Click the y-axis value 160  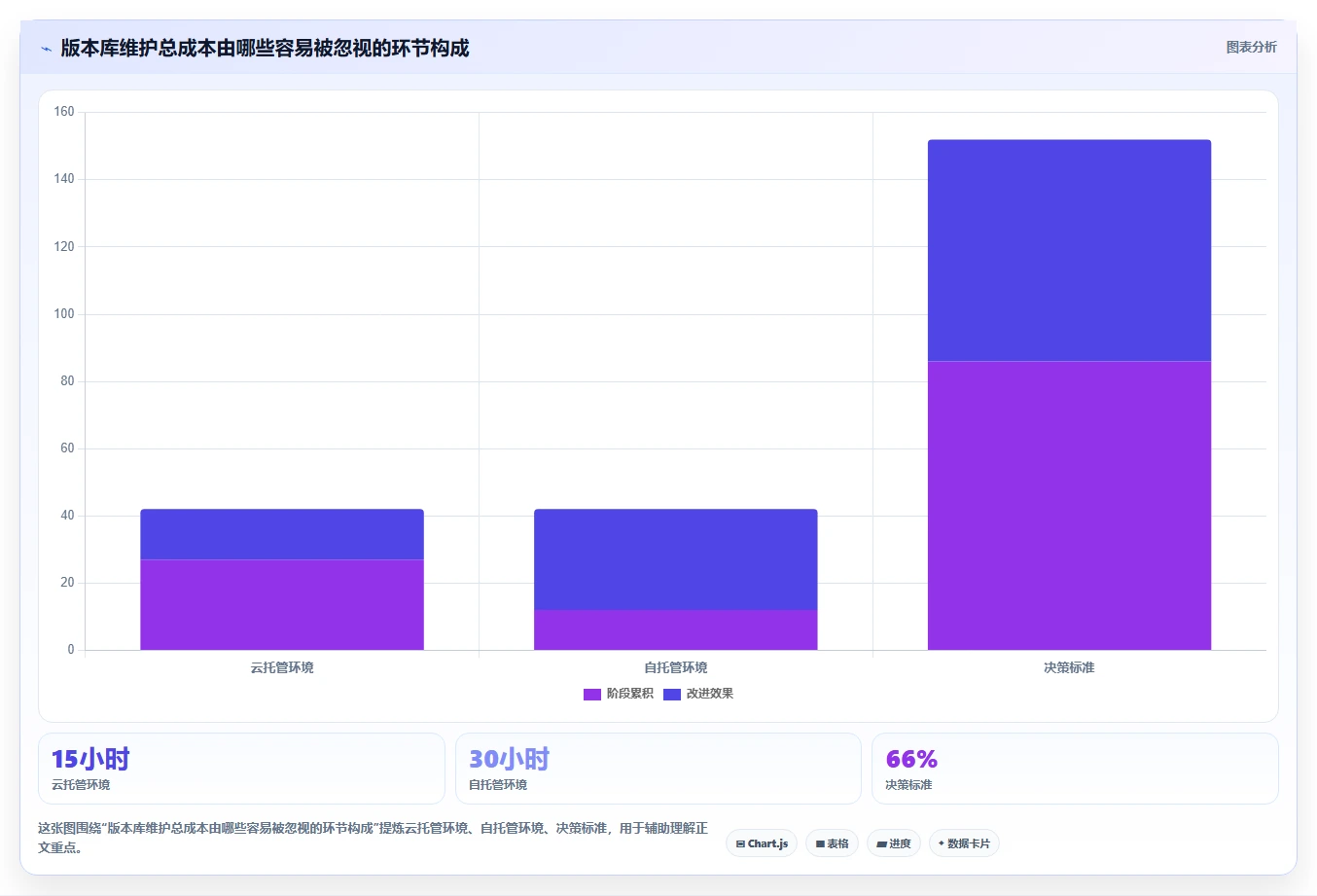64,112
